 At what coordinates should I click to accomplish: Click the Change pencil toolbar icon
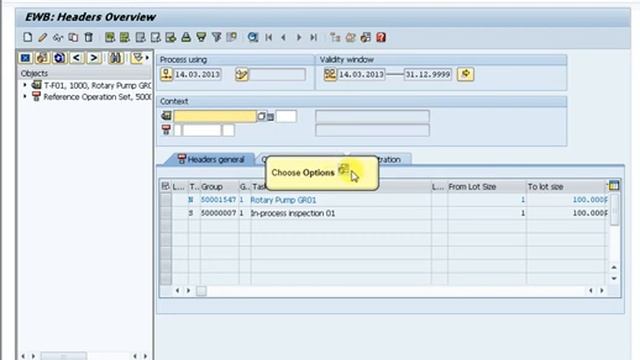42,38
